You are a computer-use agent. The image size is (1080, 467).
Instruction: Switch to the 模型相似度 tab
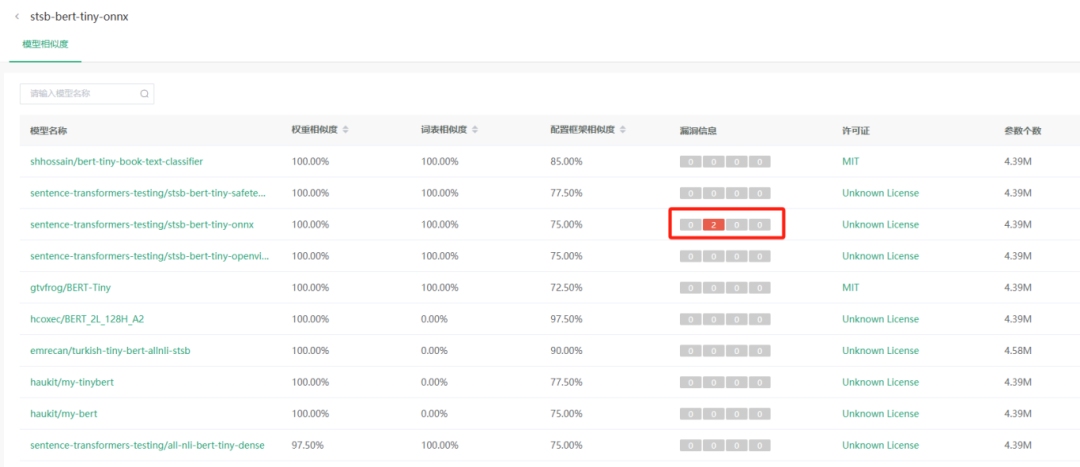[45, 44]
